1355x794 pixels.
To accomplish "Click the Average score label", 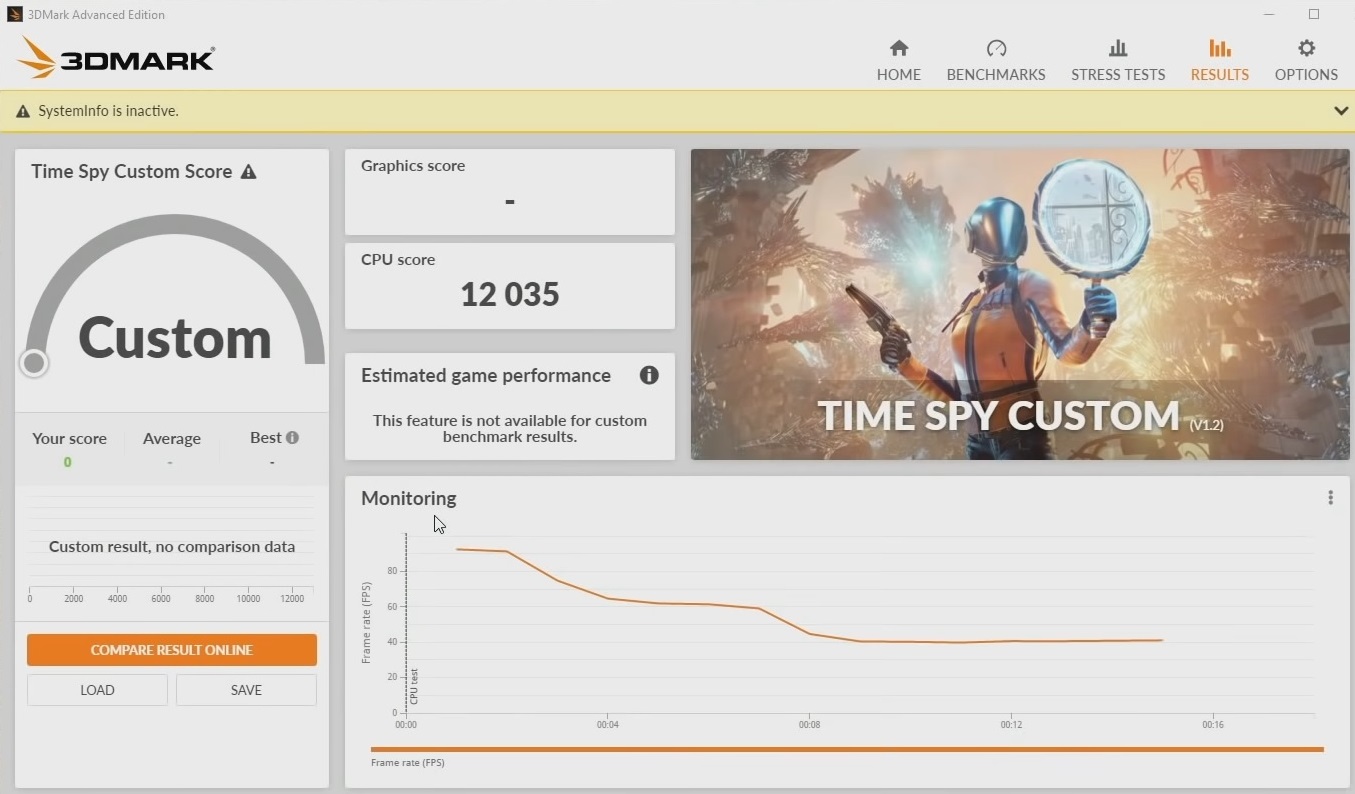I will tap(171, 438).
